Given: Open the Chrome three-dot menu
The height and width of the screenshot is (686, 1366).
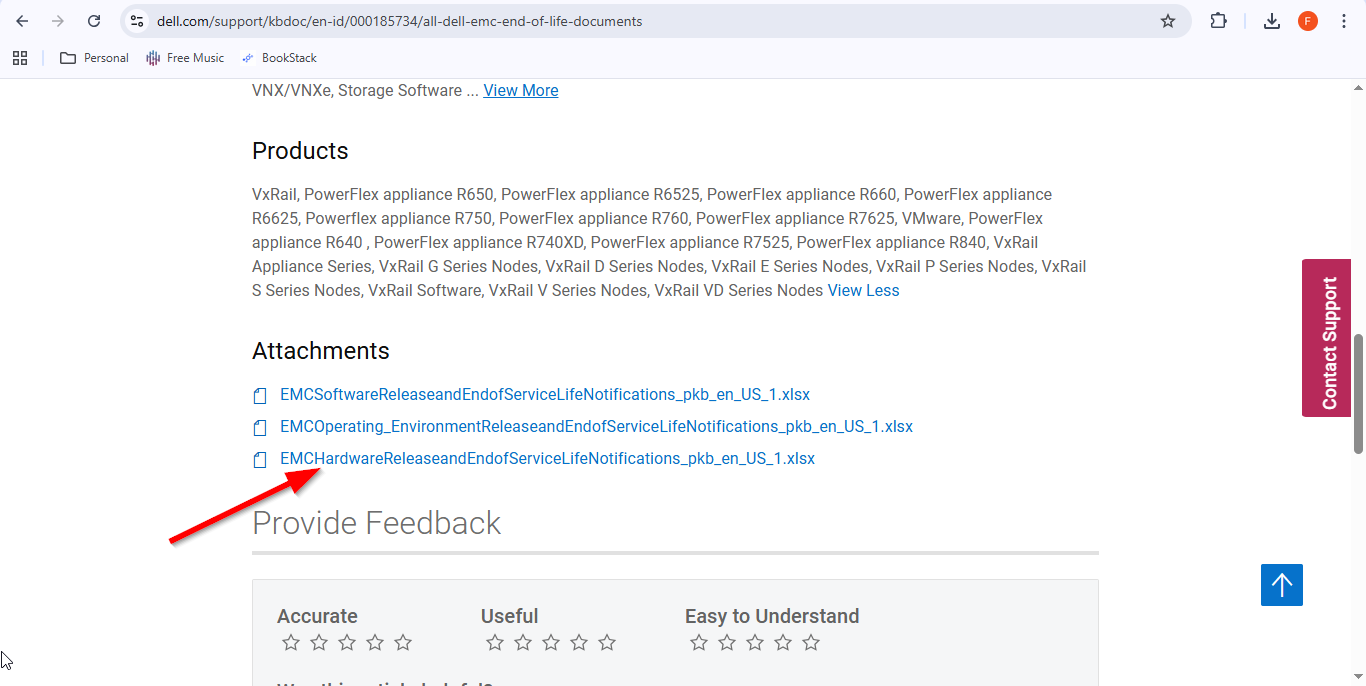Looking at the screenshot, I should (x=1344, y=21).
